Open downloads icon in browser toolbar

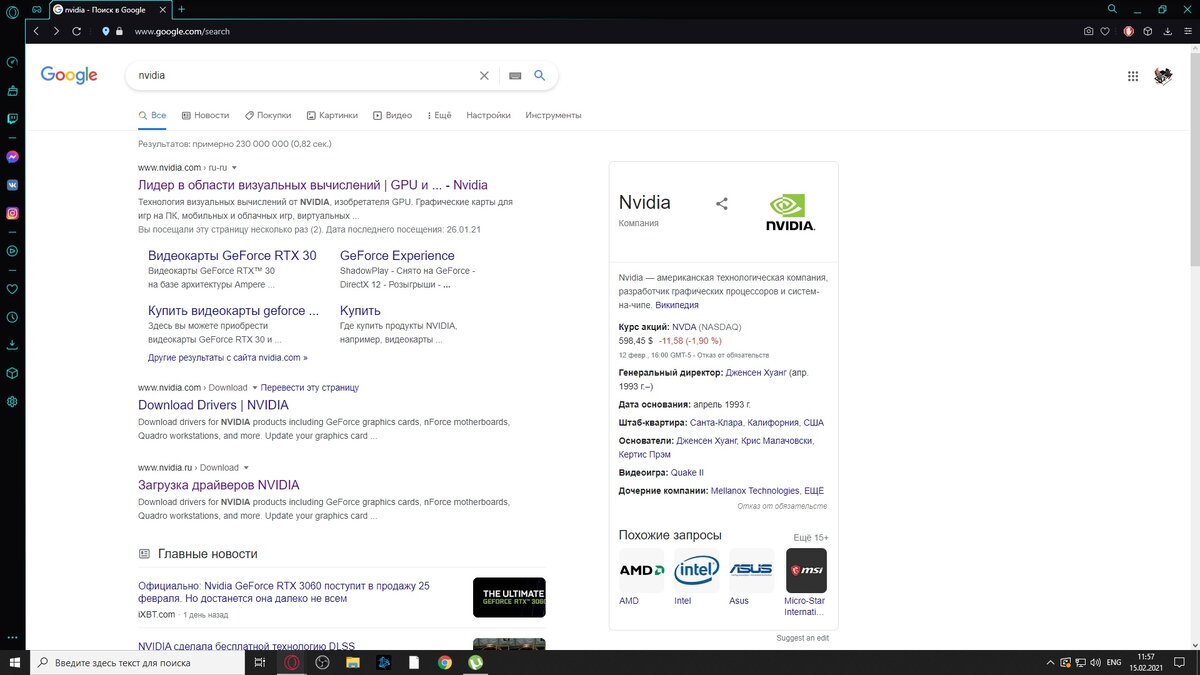point(1167,31)
